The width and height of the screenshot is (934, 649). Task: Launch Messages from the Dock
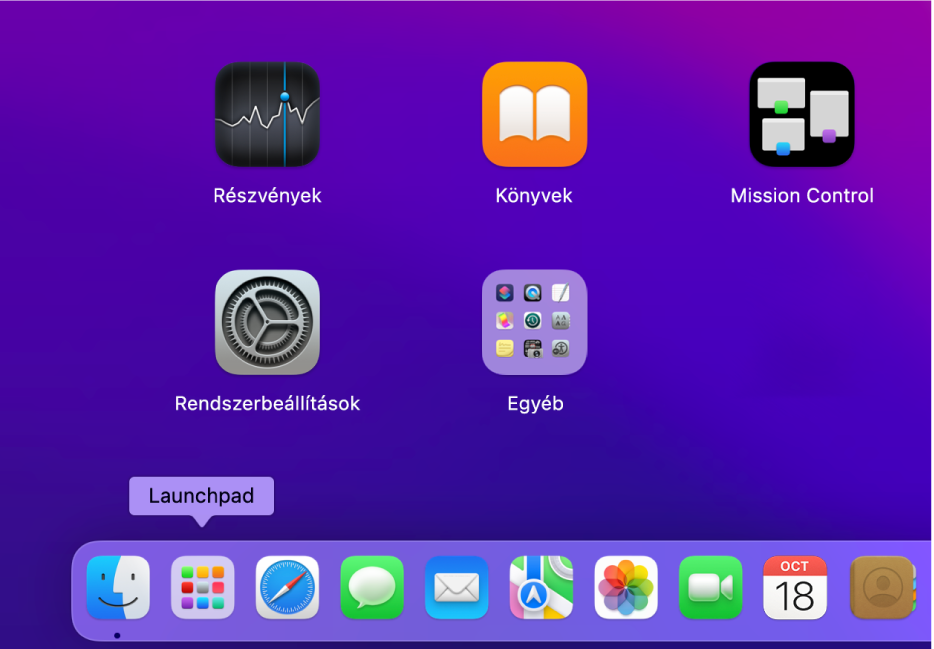[x=371, y=587]
